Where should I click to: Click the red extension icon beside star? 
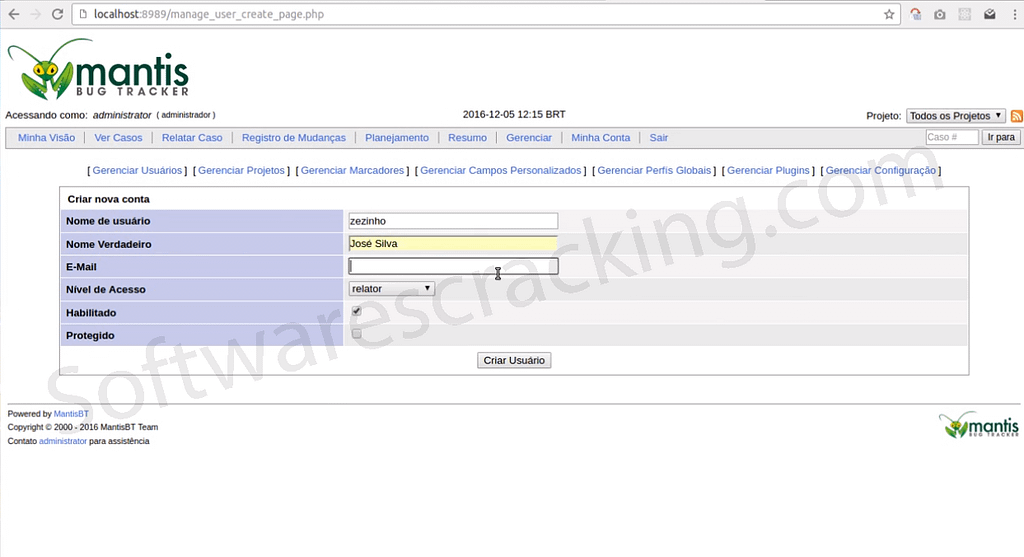pos(916,14)
